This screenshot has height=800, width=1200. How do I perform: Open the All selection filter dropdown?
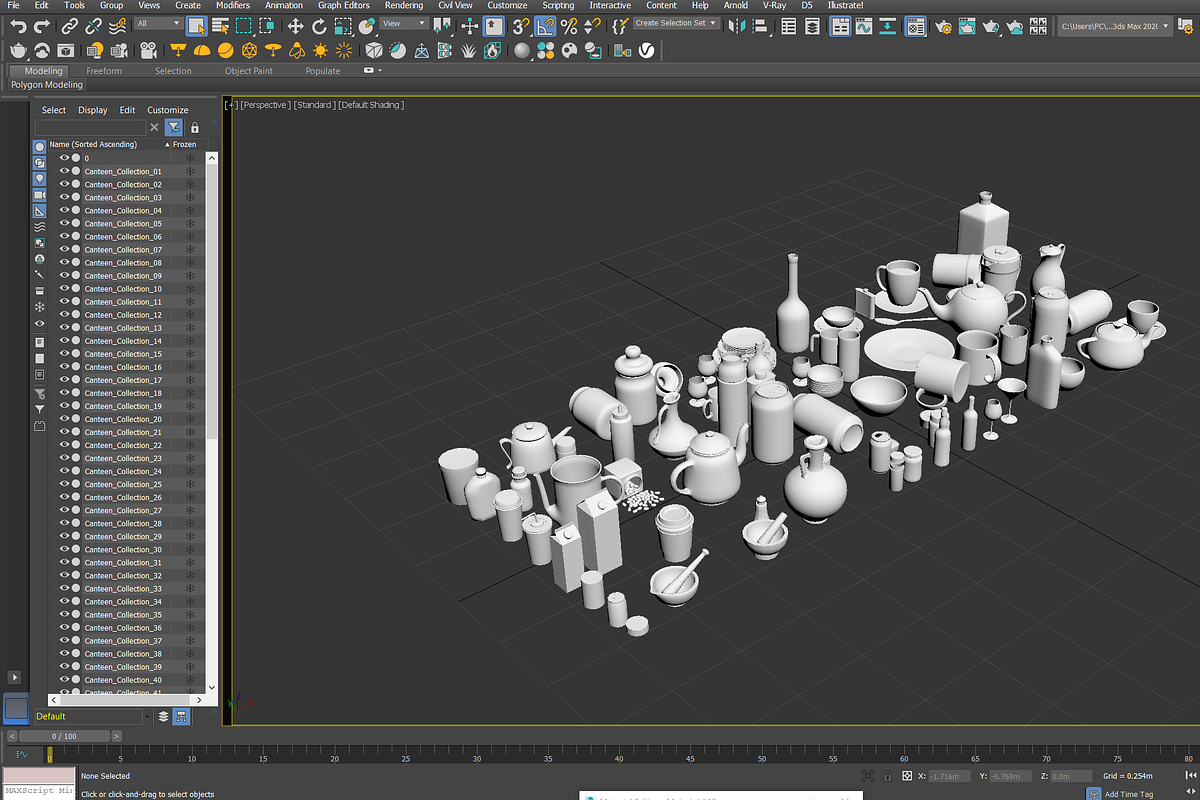(157, 23)
